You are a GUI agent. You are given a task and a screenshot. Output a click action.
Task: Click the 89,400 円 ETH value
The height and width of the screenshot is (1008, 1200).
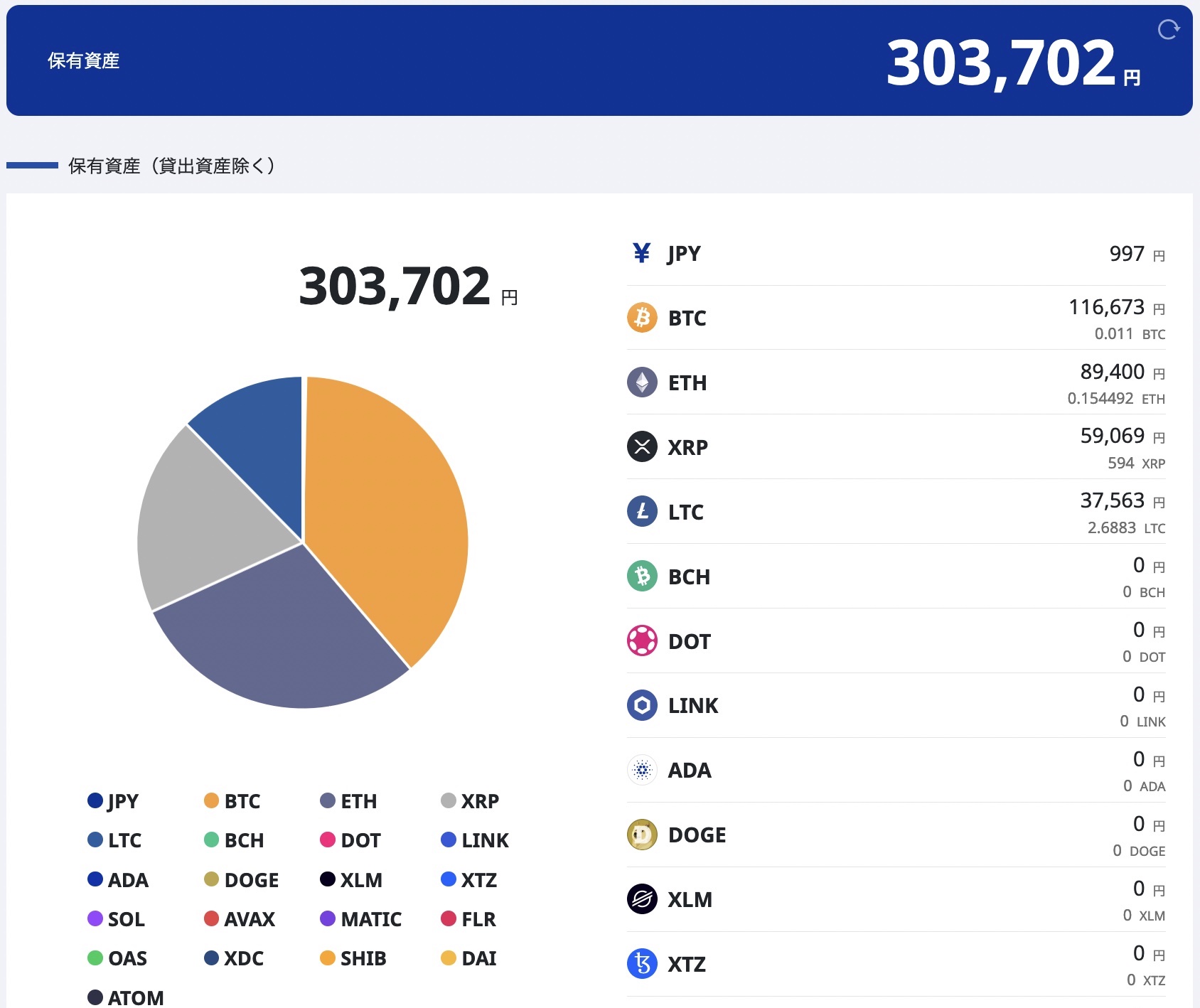[1123, 372]
